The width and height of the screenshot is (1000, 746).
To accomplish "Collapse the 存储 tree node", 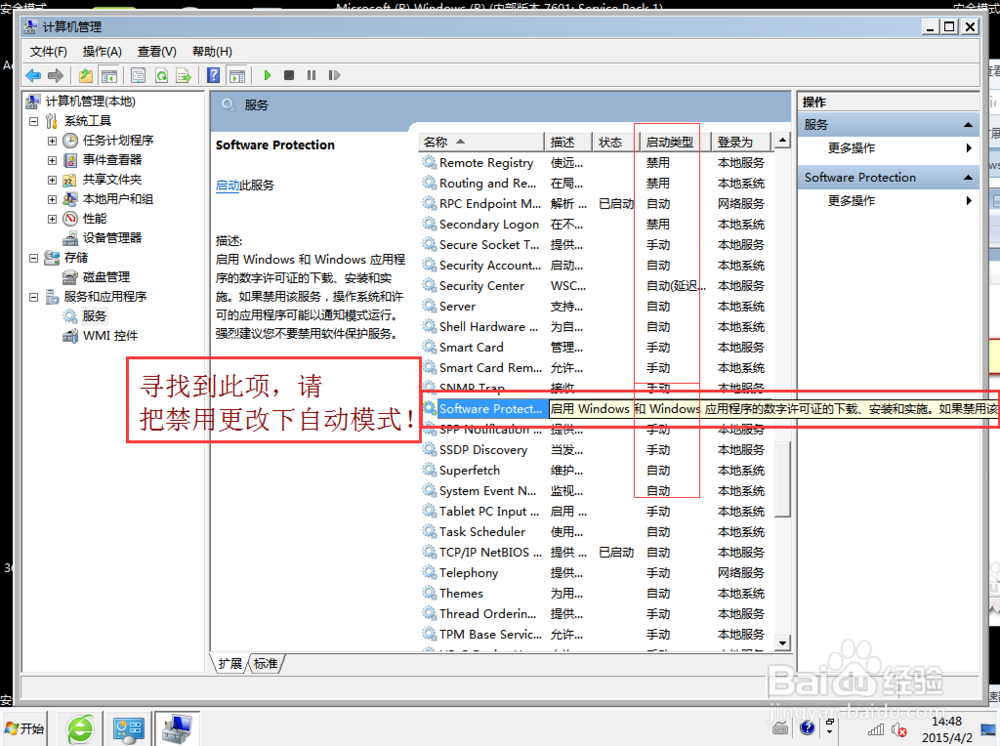I will click(x=33, y=257).
